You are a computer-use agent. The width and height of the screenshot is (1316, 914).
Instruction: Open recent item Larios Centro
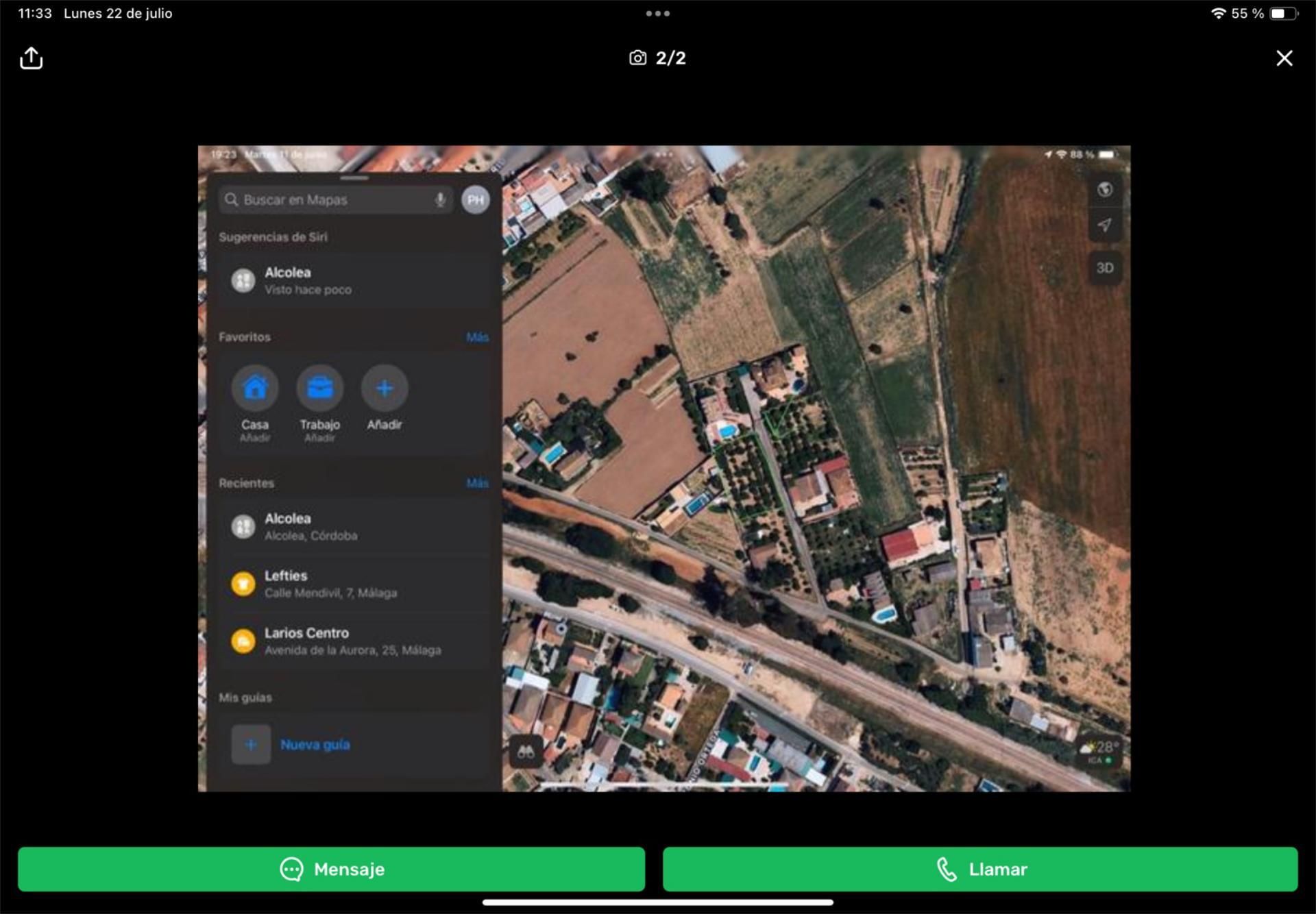click(353, 641)
